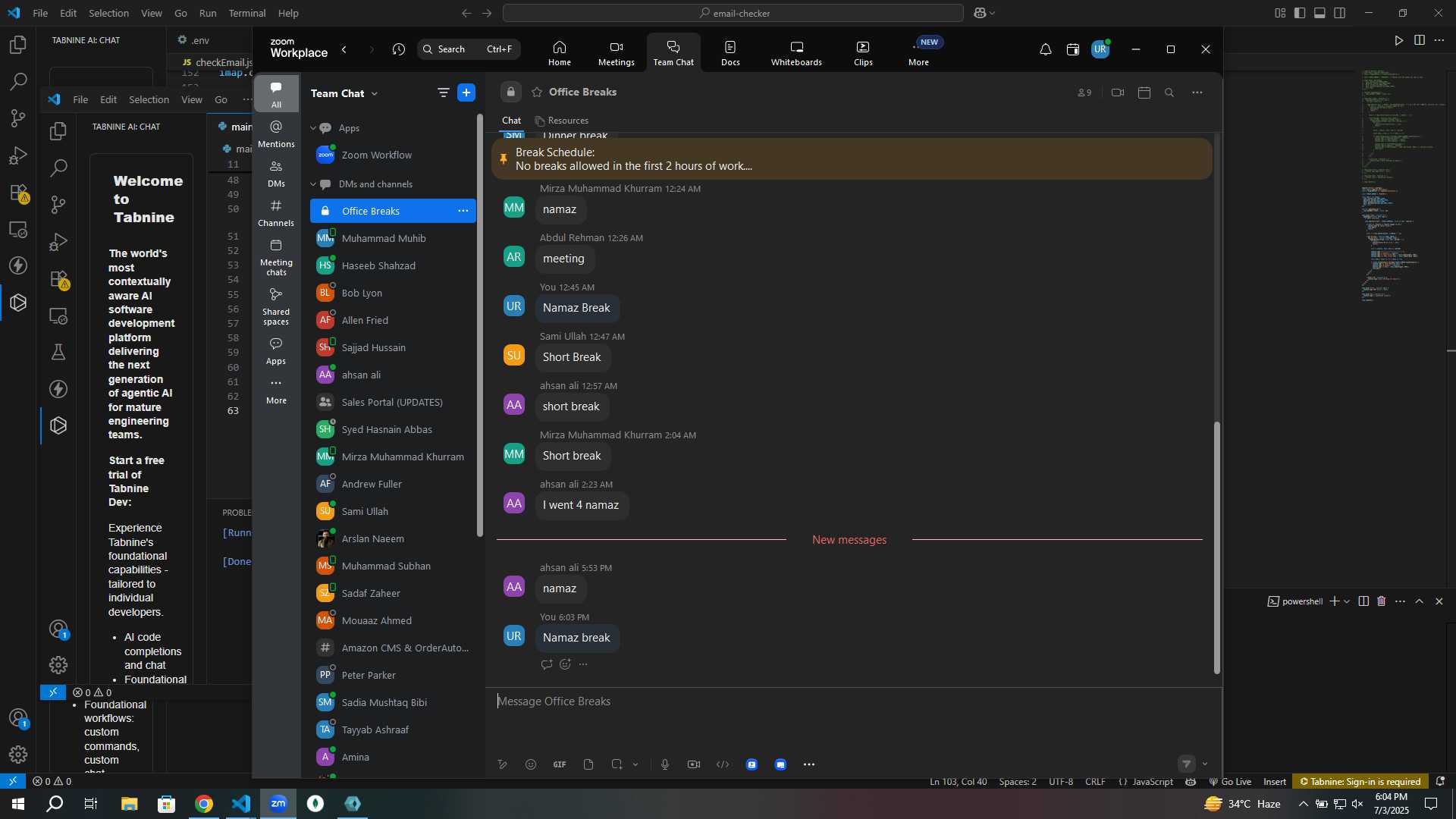The image size is (1456, 819).
Task: Open Mentions in Zoom sidebar
Action: 276,133
